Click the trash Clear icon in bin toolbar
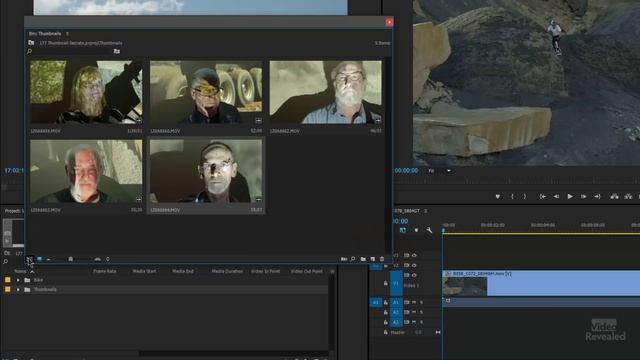The image size is (640, 360). pyautogui.click(x=382, y=259)
